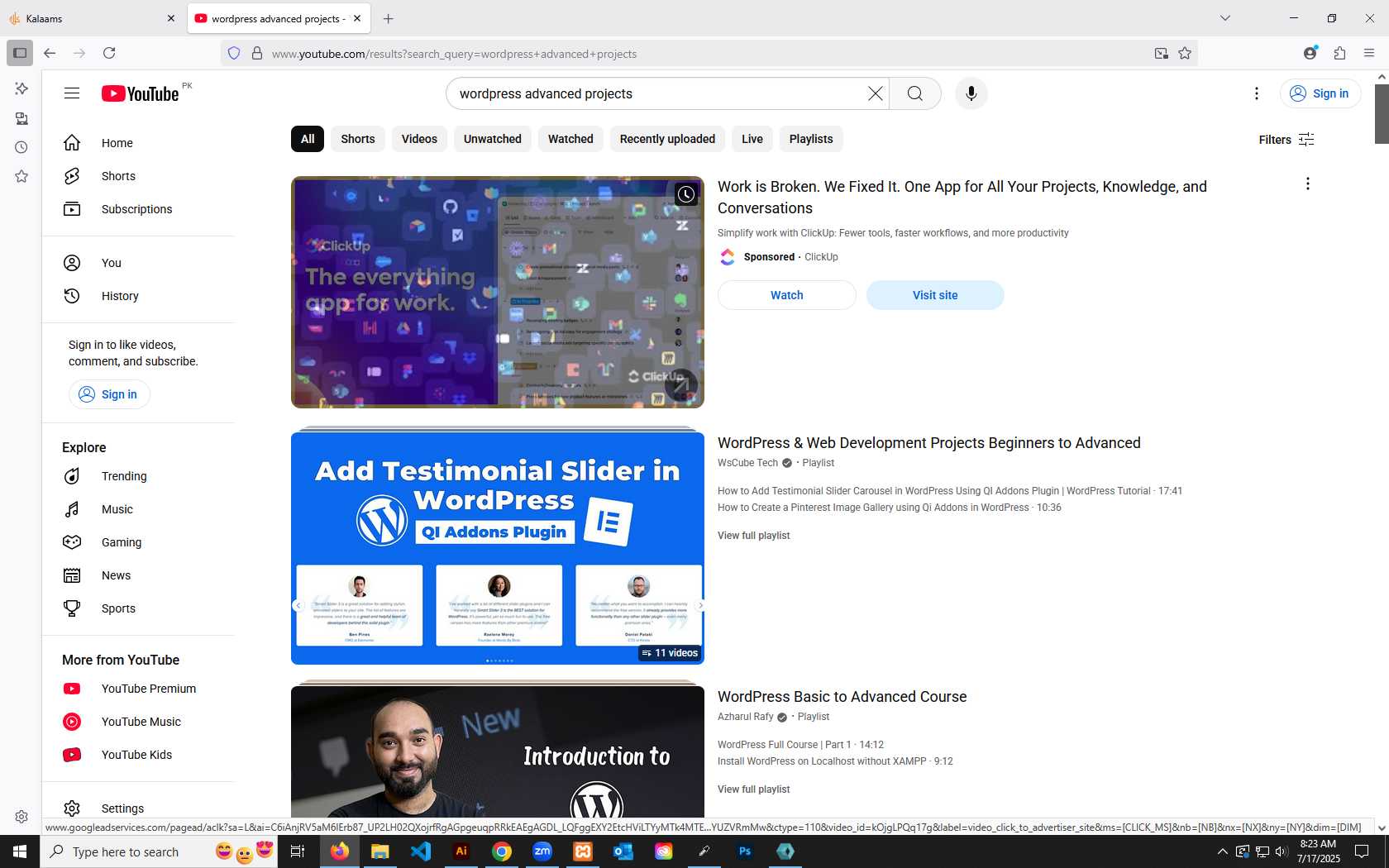Viewport: 1389px width, 868px height.
Task: Click the Windows taskbar search box
Action: (158, 851)
